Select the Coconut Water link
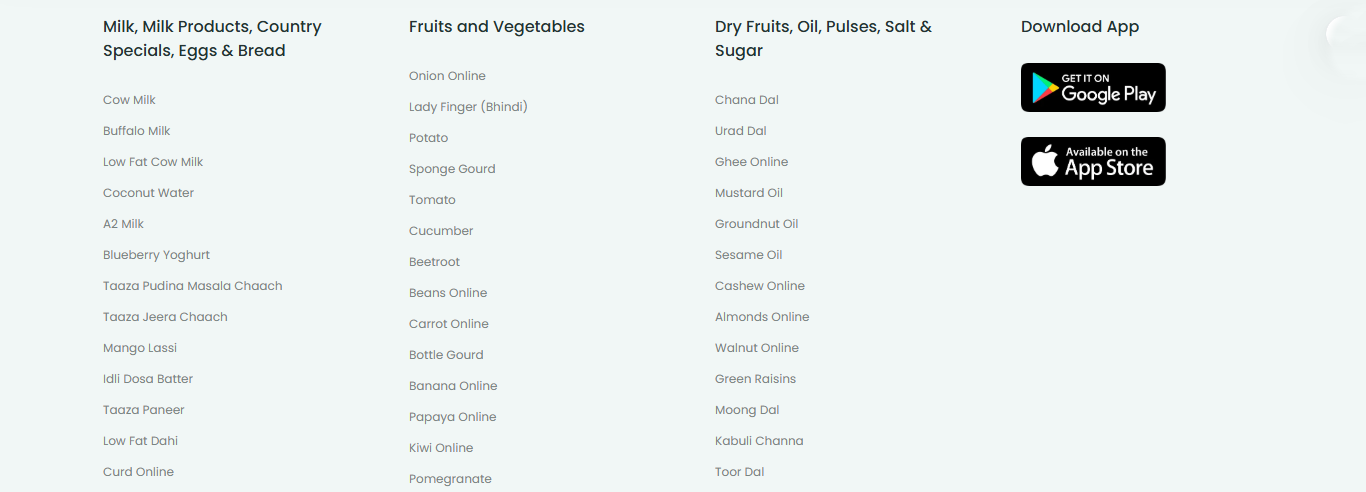The height and width of the screenshot is (492, 1366). 149,193
